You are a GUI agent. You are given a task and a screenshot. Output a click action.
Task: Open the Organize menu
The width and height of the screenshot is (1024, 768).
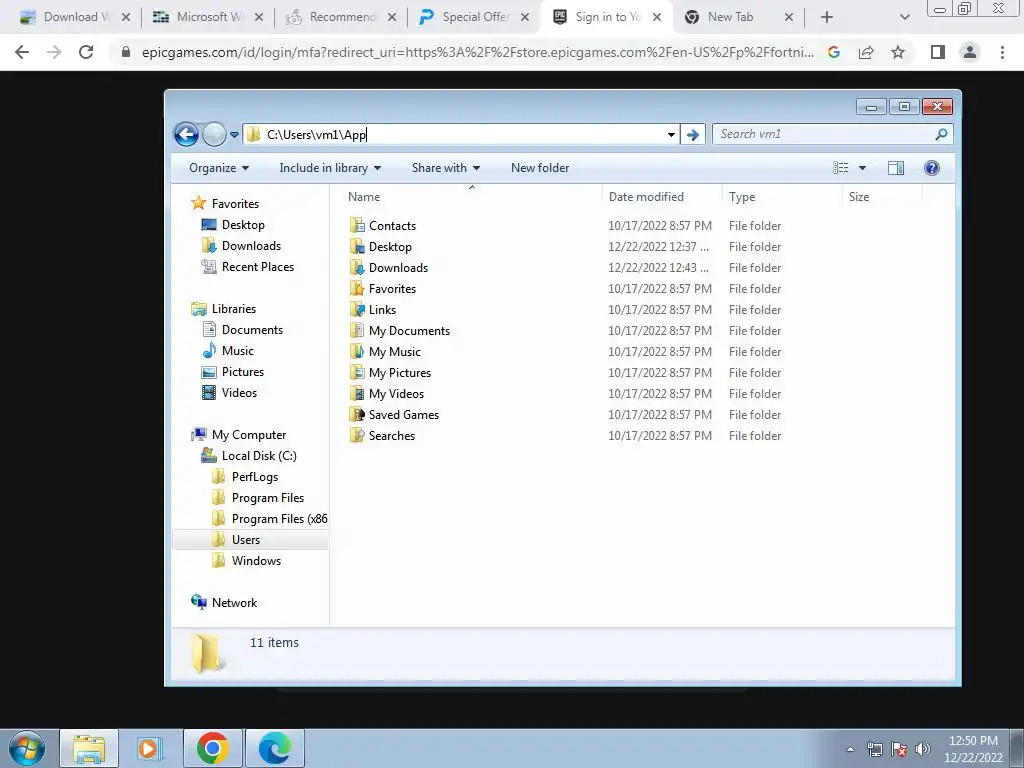pyautogui.click(x=219, y=168)
